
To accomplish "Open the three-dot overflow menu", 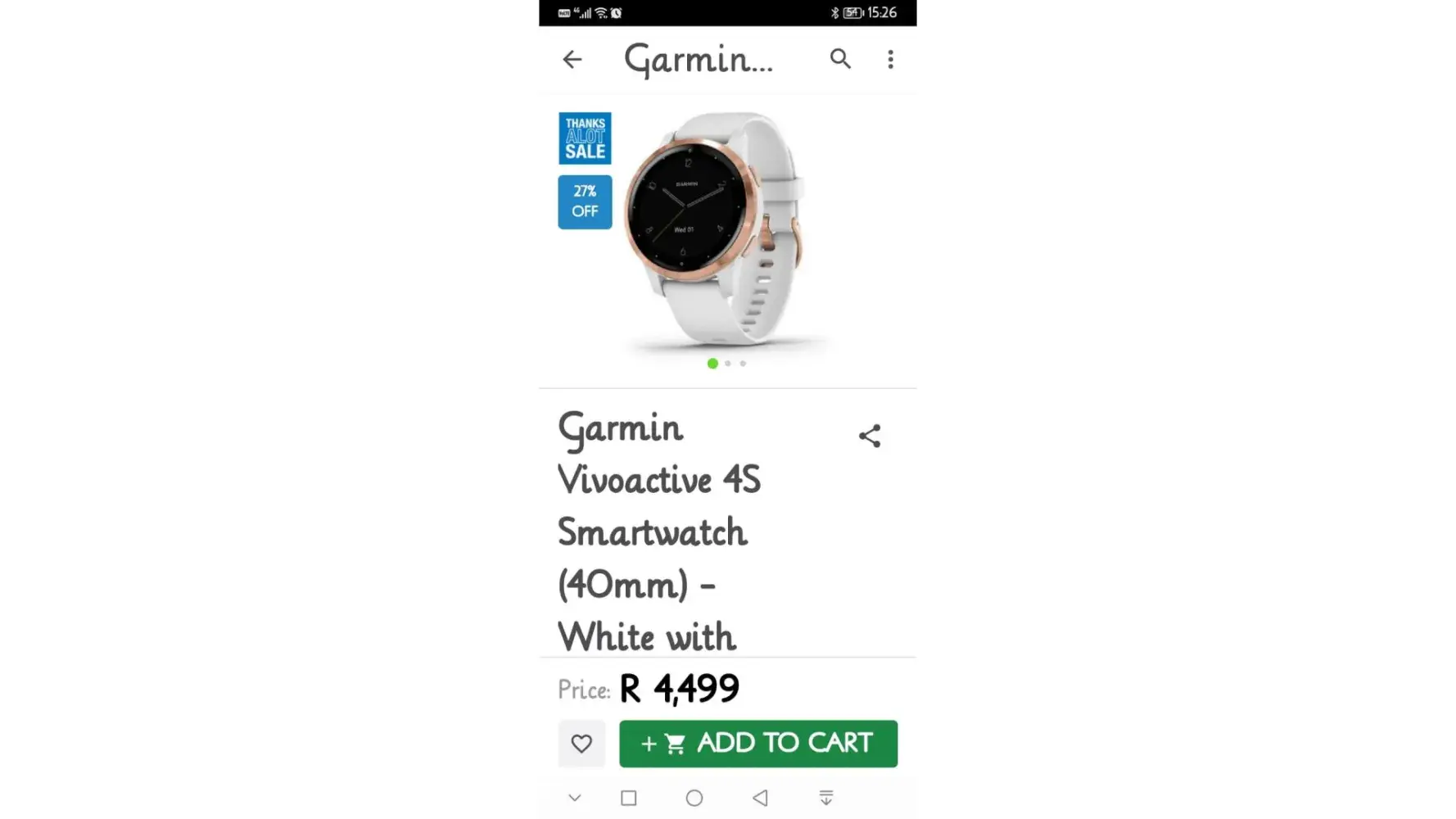I will point(891,59).
